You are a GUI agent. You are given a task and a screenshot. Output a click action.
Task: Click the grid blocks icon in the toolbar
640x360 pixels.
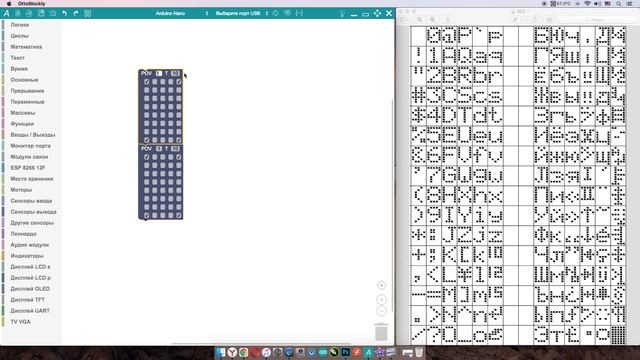click(87, 13)
